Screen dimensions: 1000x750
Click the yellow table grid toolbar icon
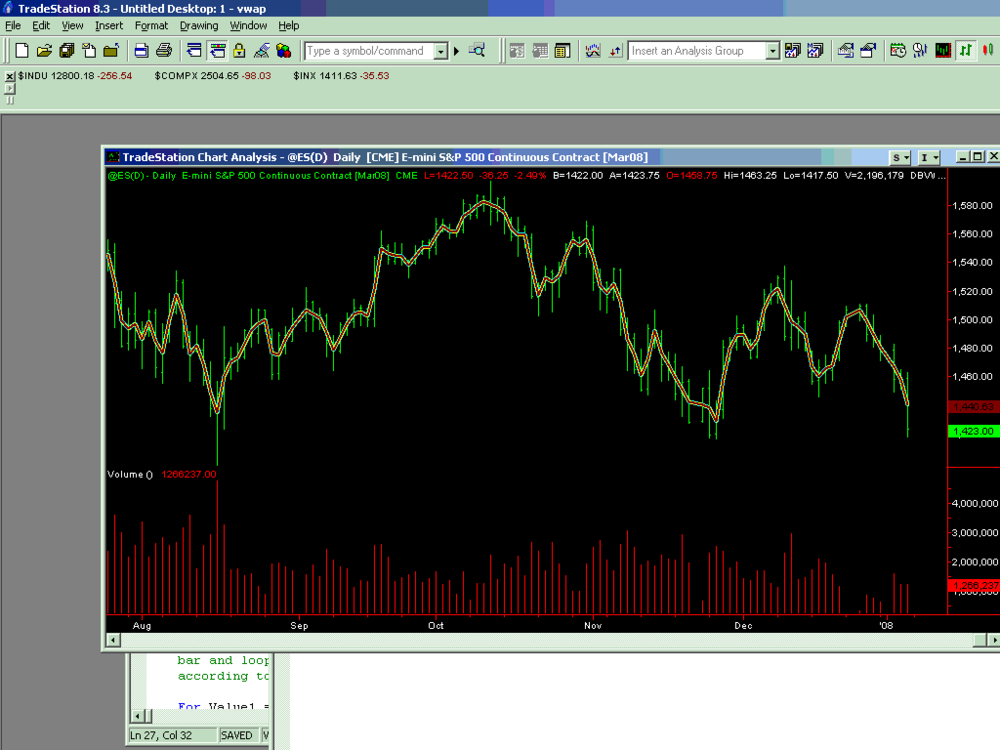(x=562, y=51)
